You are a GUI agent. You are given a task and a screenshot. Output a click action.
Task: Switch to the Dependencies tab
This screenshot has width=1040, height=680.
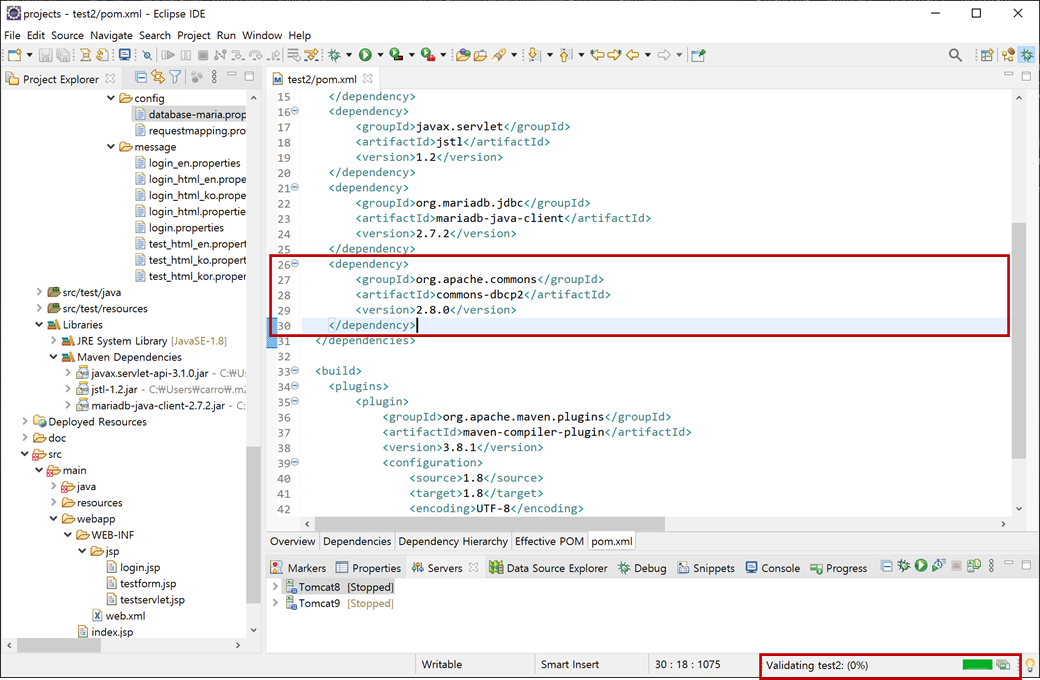coord(357,541)
